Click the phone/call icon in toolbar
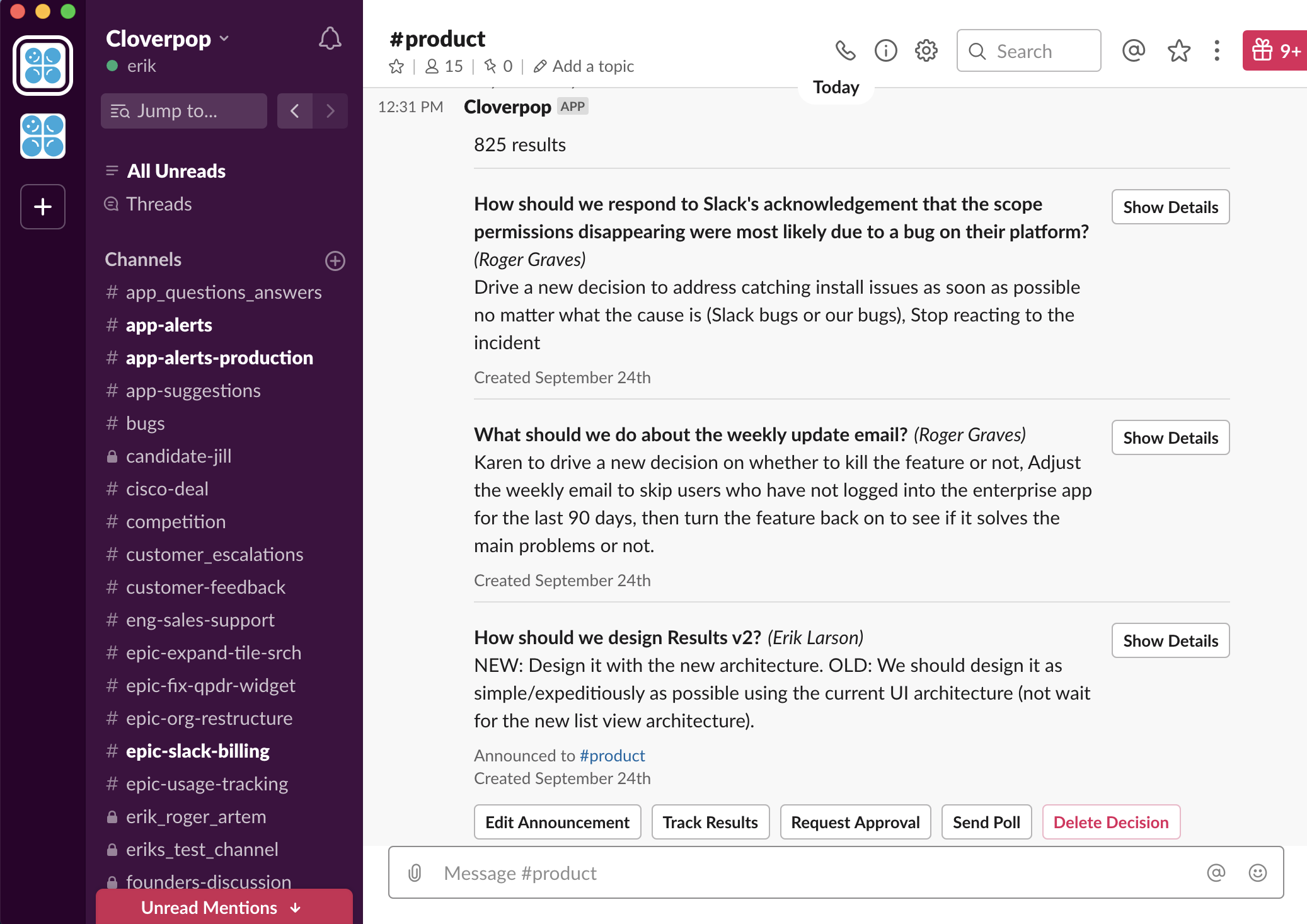The width and height of the screenshot is (1307, 924). [x=845, y=50]
